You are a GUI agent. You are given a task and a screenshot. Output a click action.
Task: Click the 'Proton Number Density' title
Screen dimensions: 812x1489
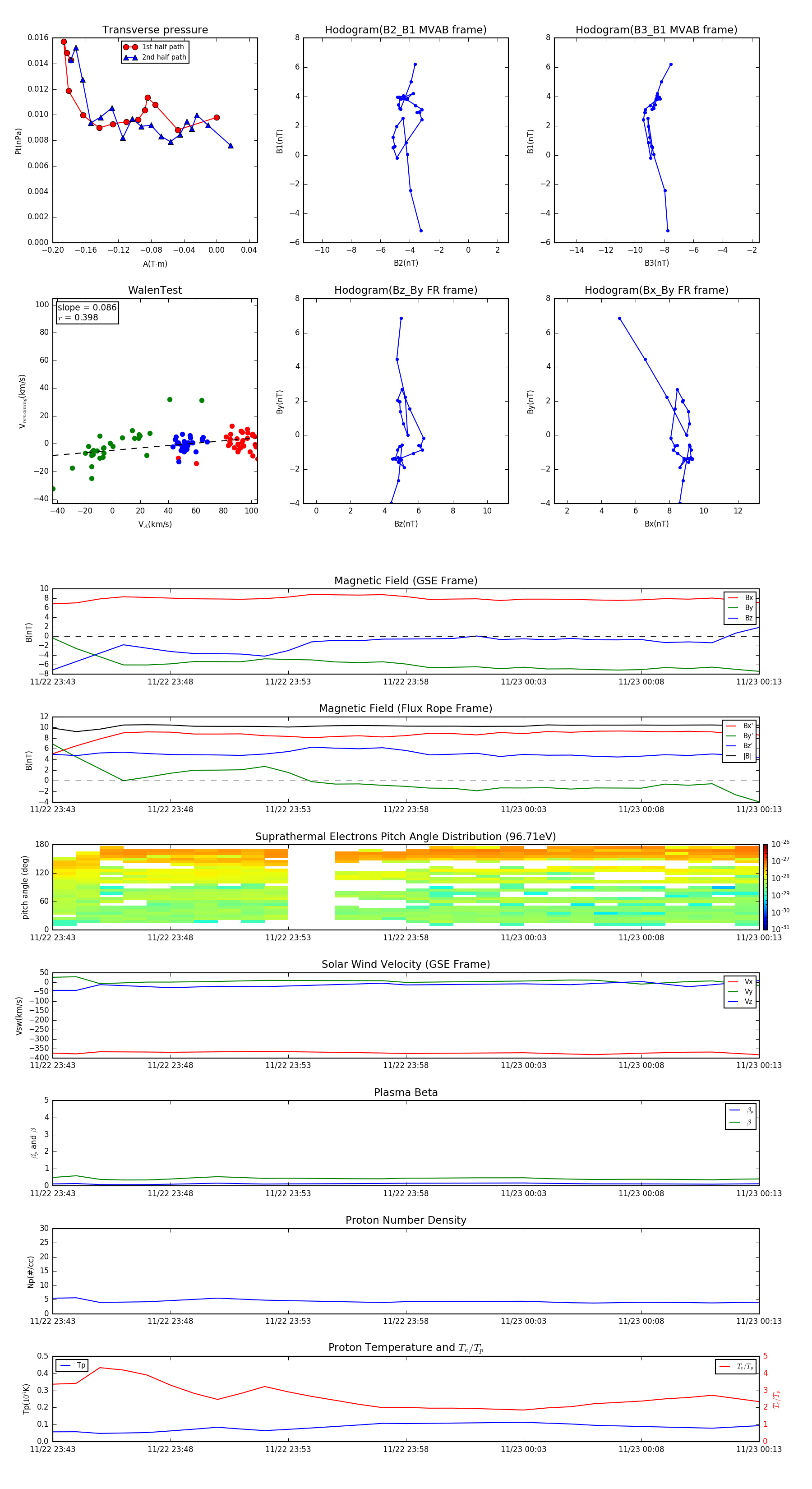406,1220
